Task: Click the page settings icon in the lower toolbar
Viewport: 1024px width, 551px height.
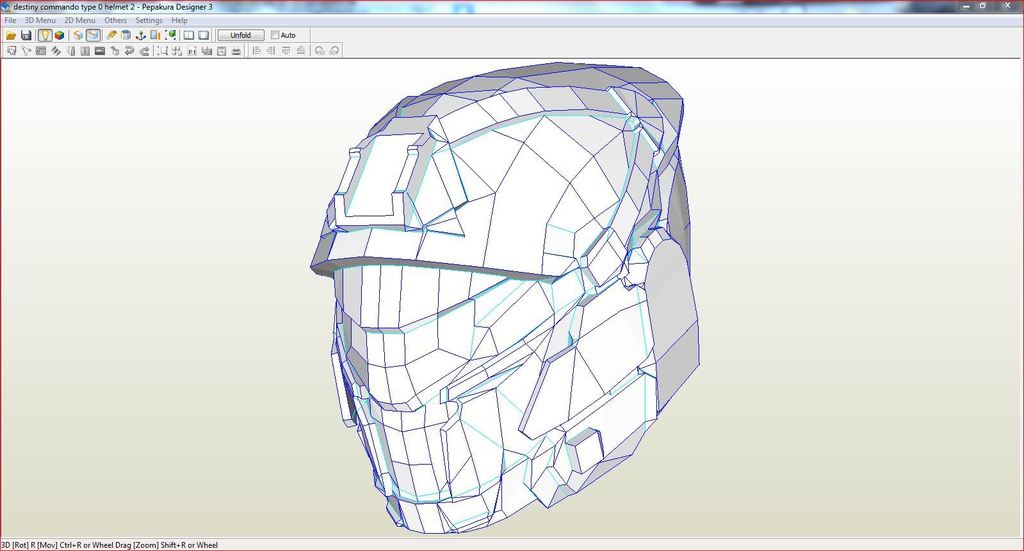Action: pos(221,50)
